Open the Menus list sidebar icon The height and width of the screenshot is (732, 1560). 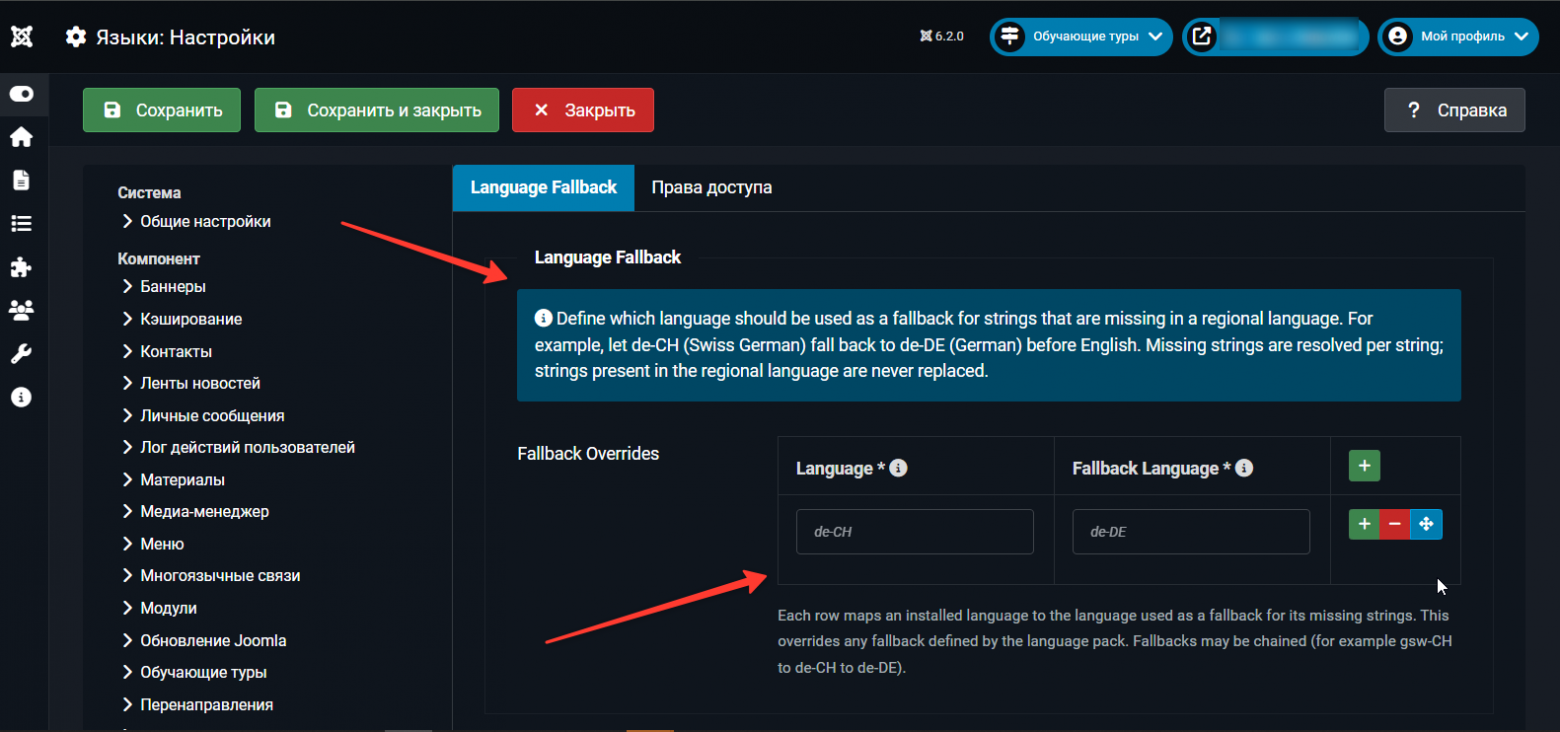point(21,223)
